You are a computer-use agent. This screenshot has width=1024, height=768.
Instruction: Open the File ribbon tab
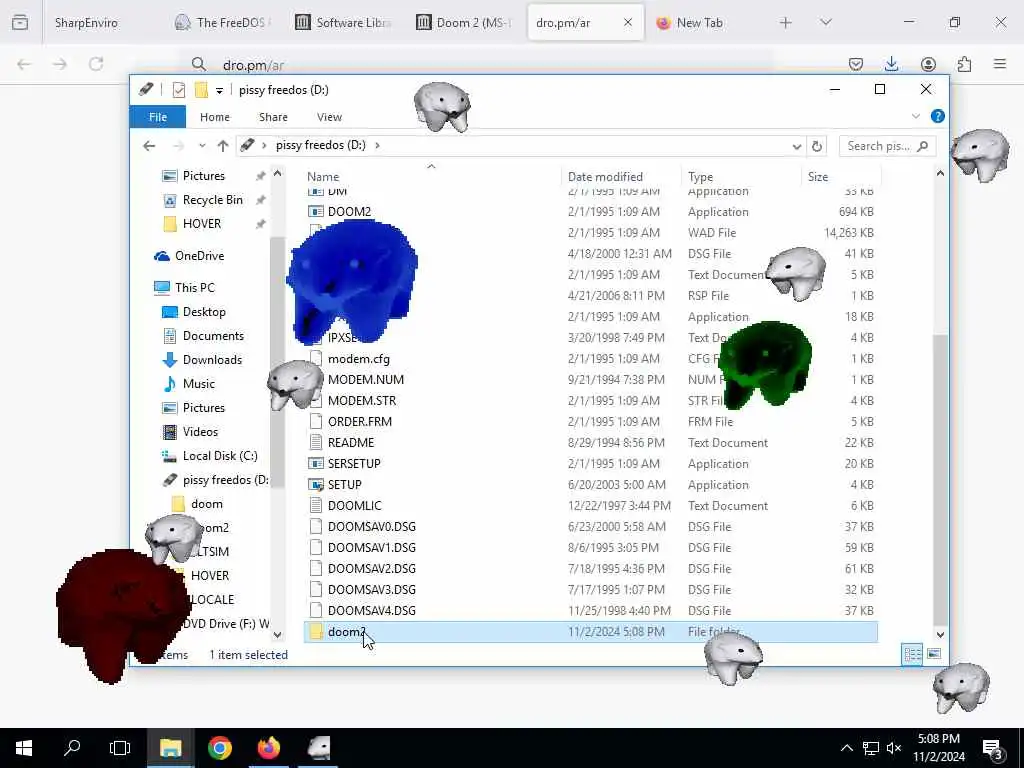[157, 117]
